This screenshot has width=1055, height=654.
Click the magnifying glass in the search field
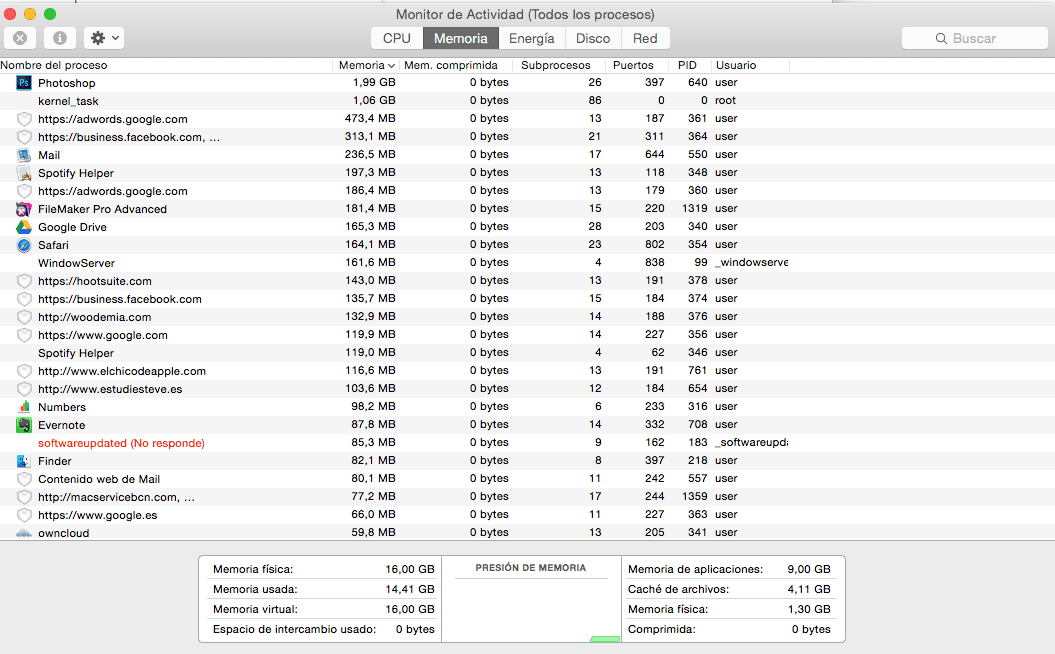(x=941, y=38)
